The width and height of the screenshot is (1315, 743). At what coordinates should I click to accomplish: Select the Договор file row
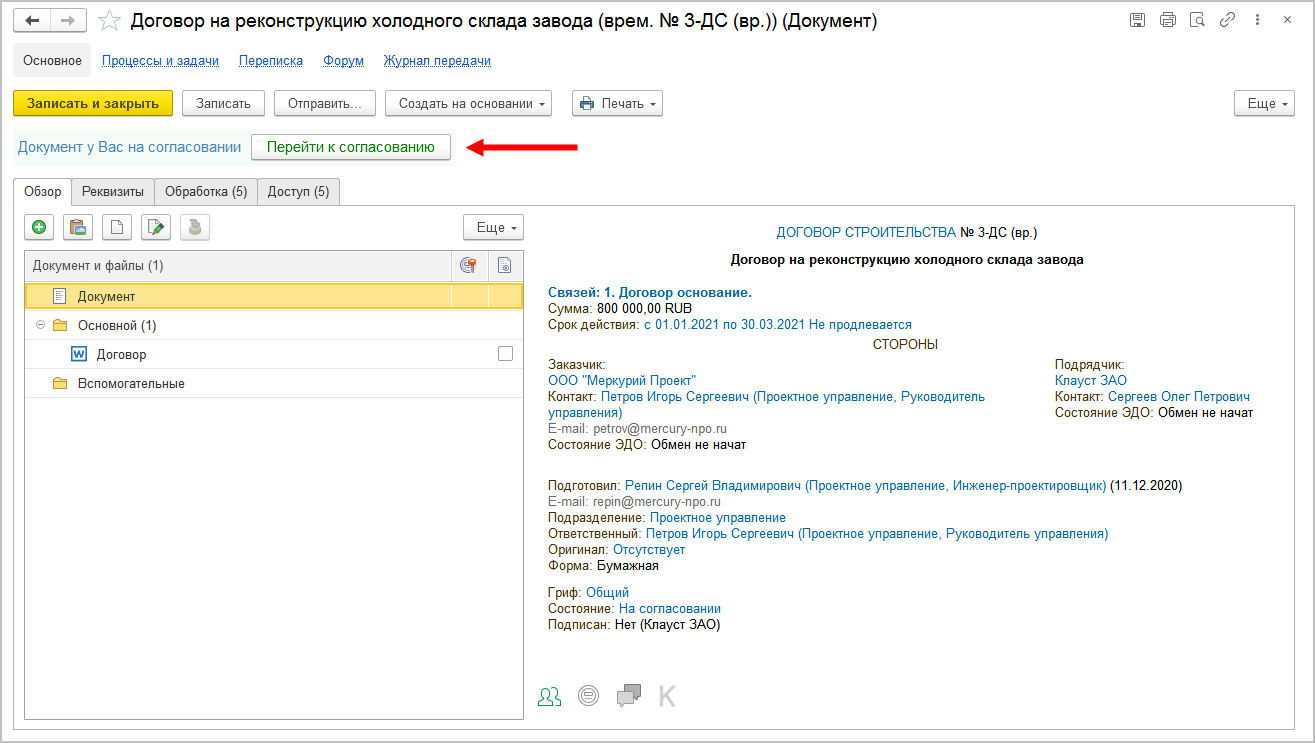273,354
